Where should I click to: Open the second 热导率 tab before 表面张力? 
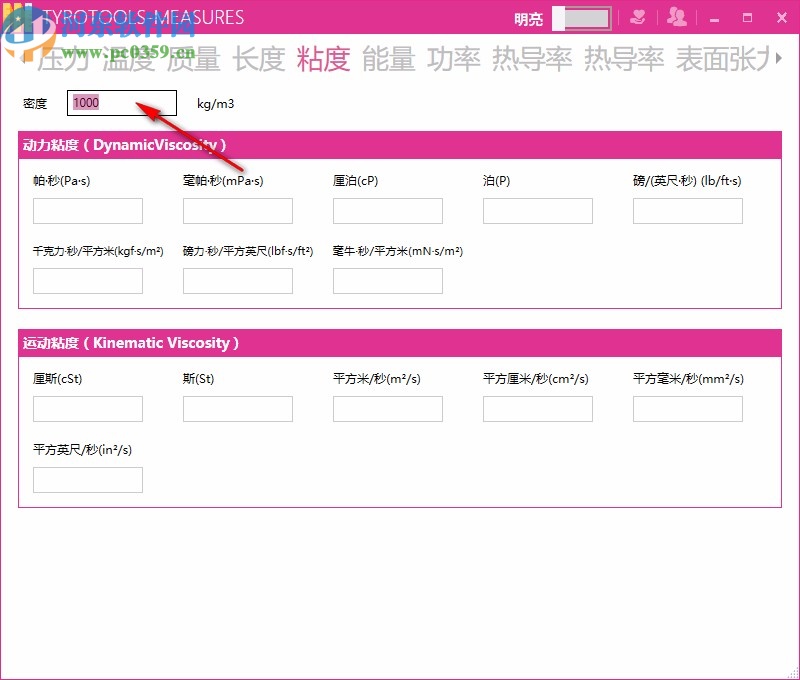[624, 59]
